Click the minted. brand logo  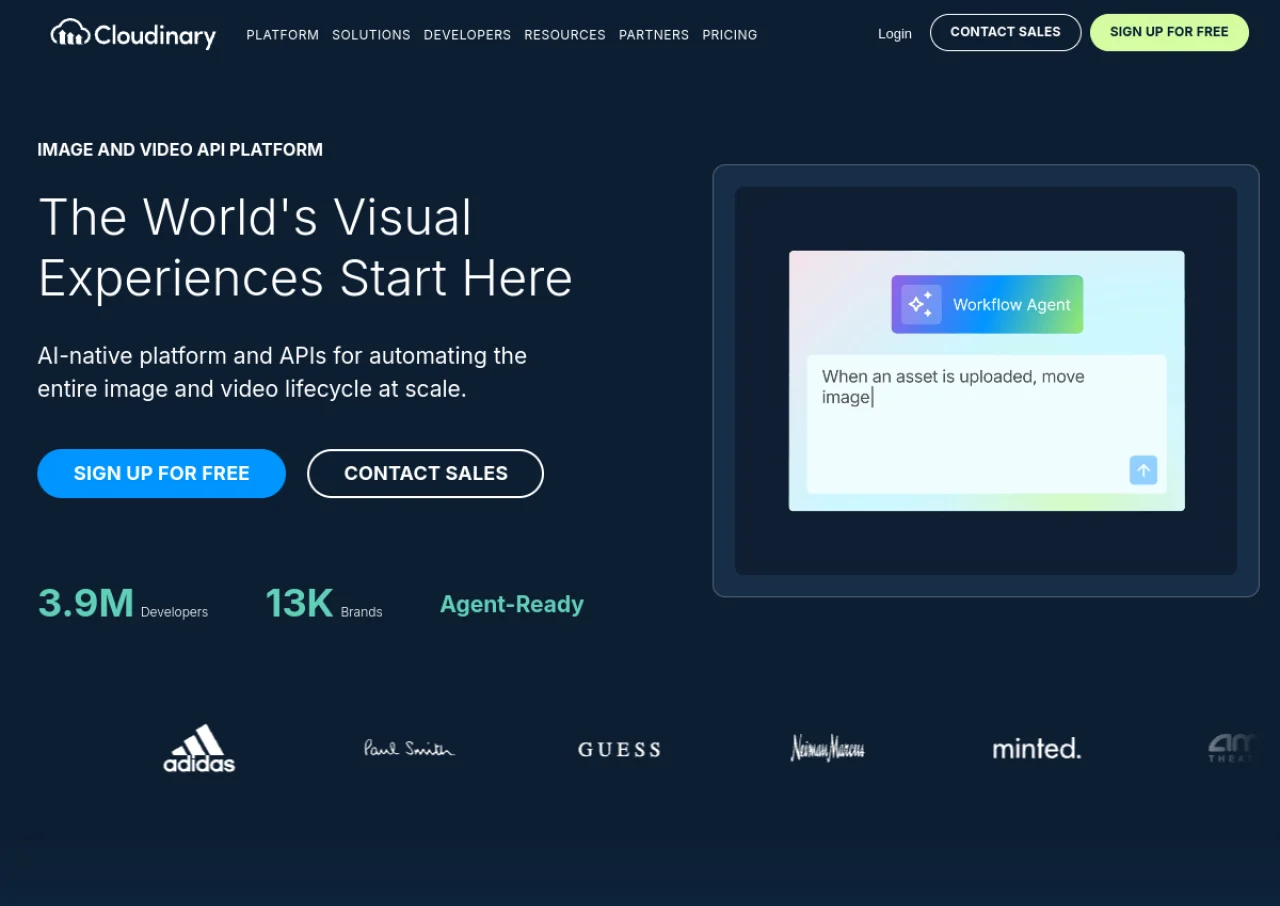pyautogui.click(x=1037, y=748)
